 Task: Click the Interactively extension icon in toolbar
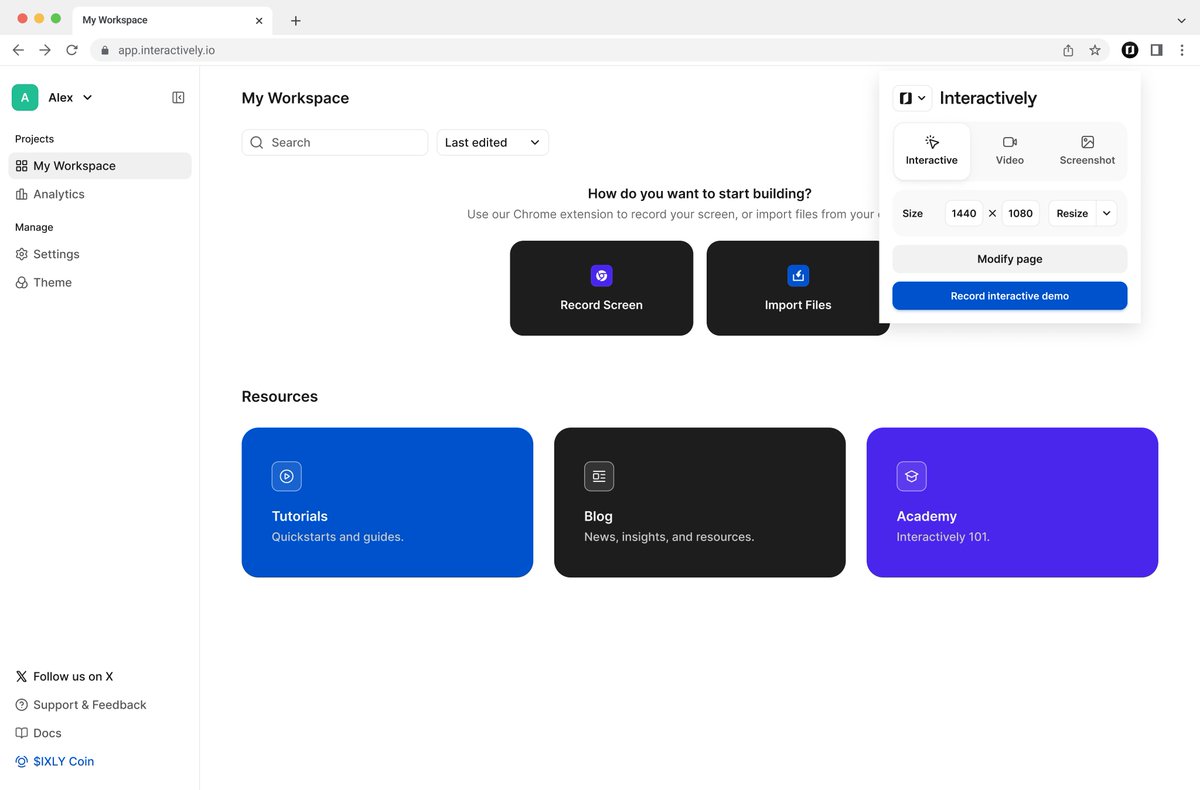click(x=1130, y=50)
